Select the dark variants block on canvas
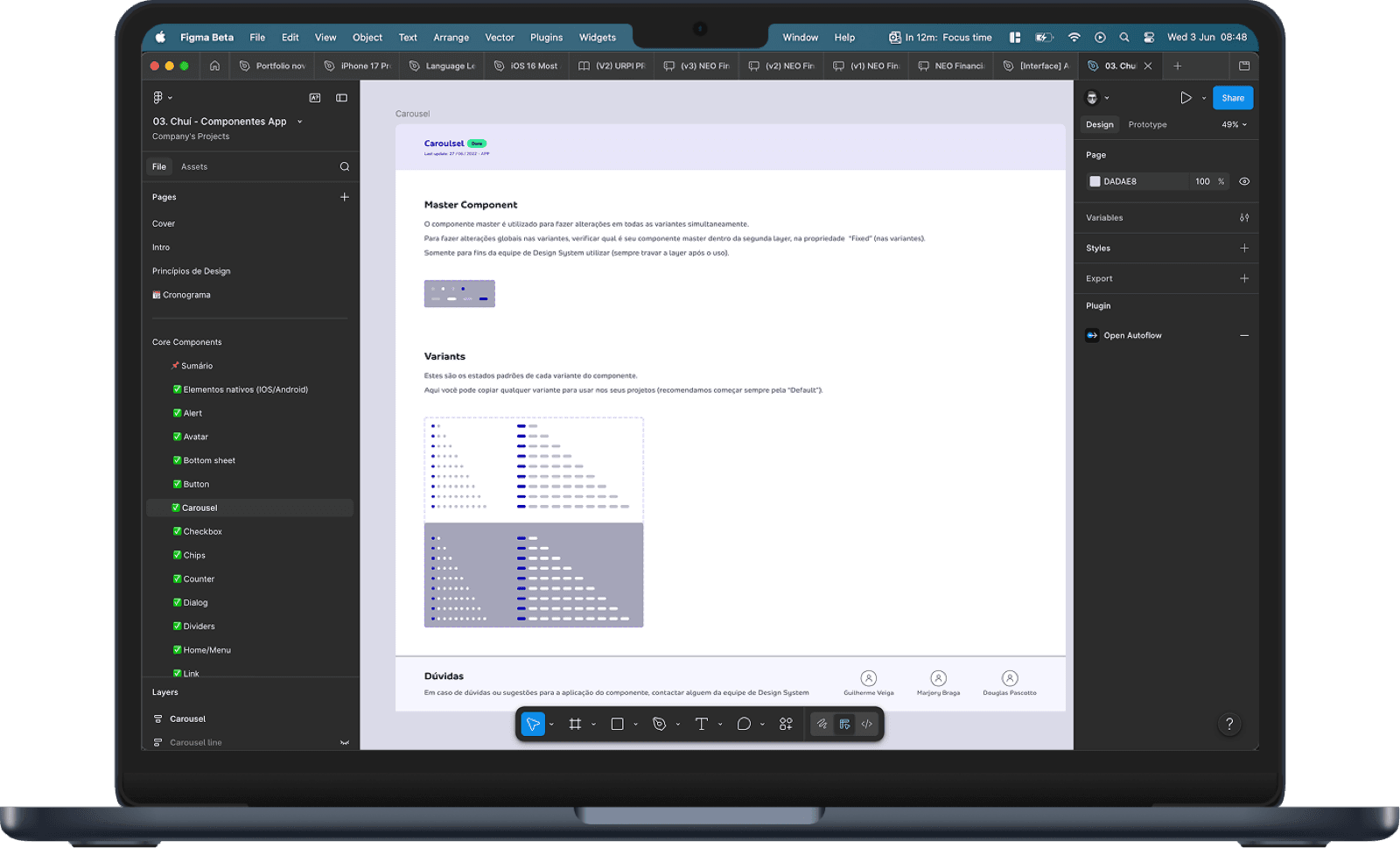 (x=534, y=575)
